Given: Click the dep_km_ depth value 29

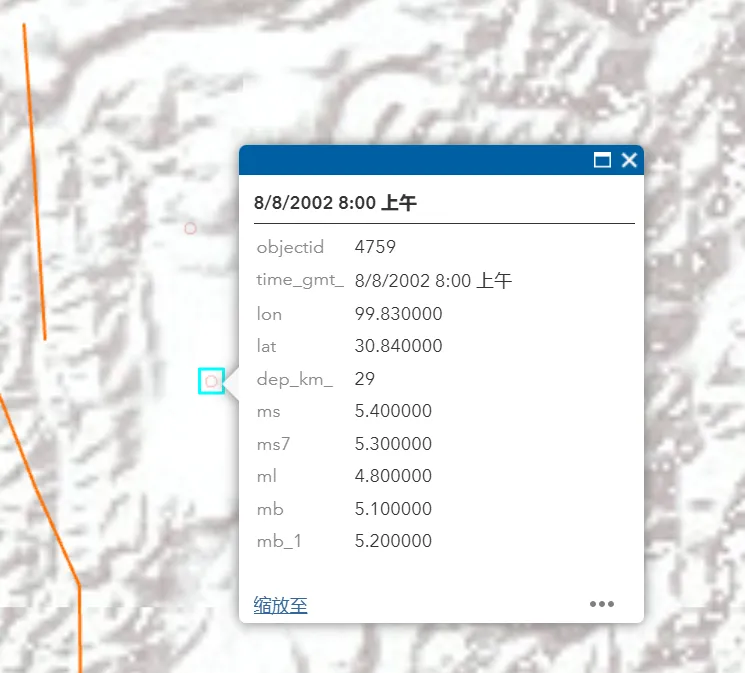Looking at the screenshot, I should [365, 379].
